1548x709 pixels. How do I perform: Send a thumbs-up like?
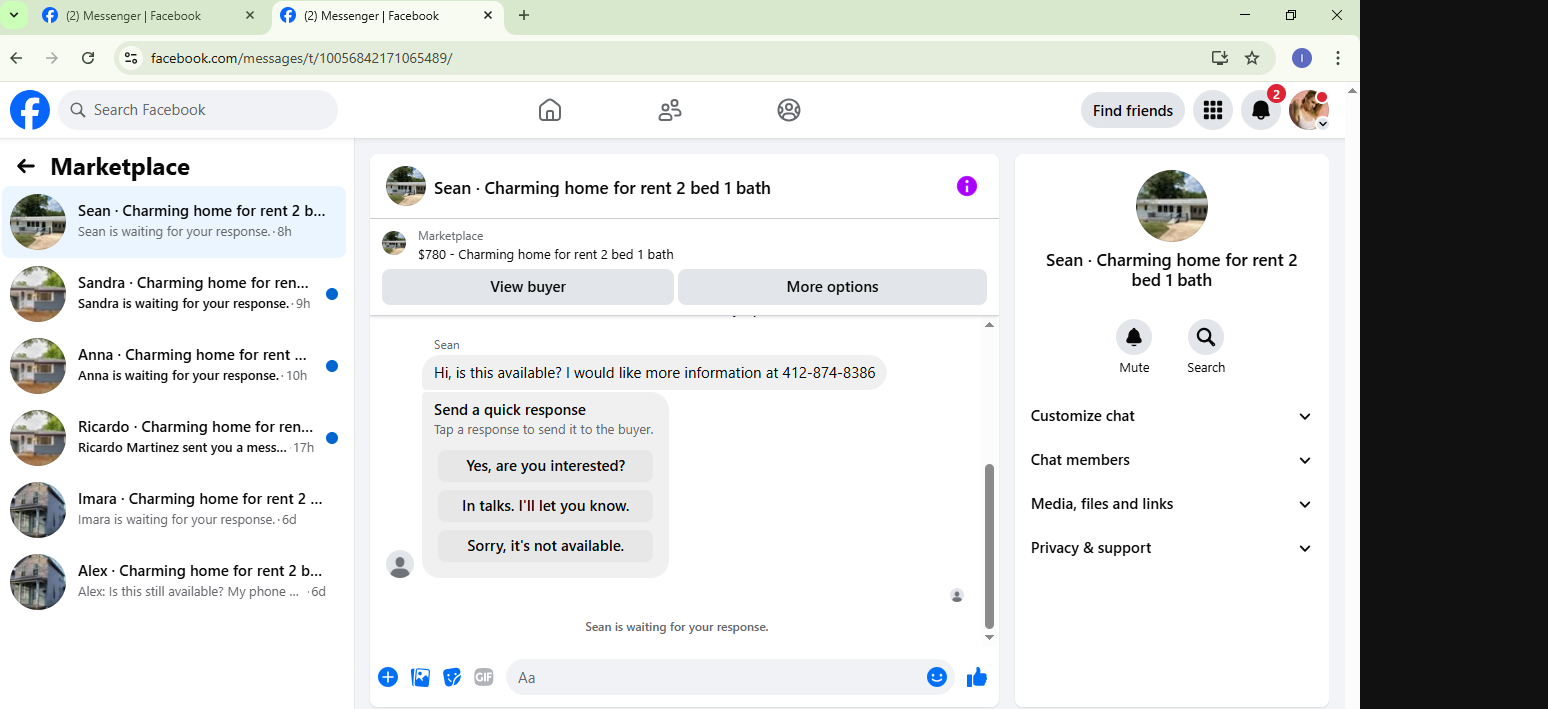pyautogui.click(x=977, y=677)
